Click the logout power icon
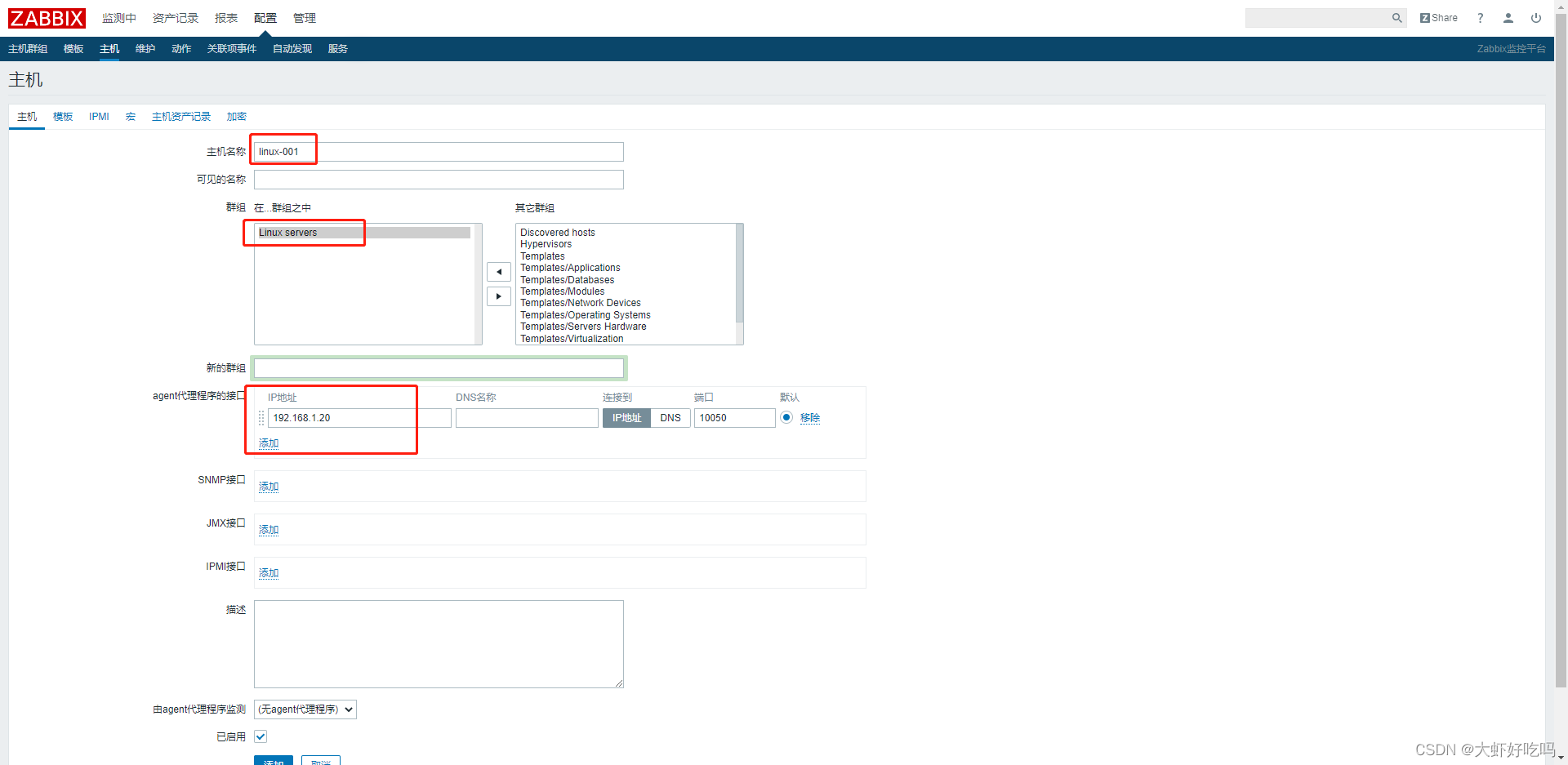The image size is (1568, 765). point(1535,18)
